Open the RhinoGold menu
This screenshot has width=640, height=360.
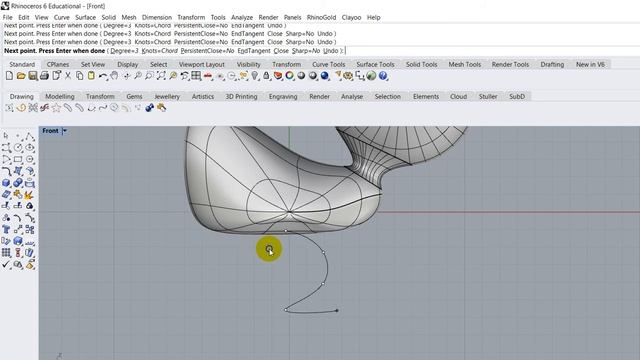point(322,18)
